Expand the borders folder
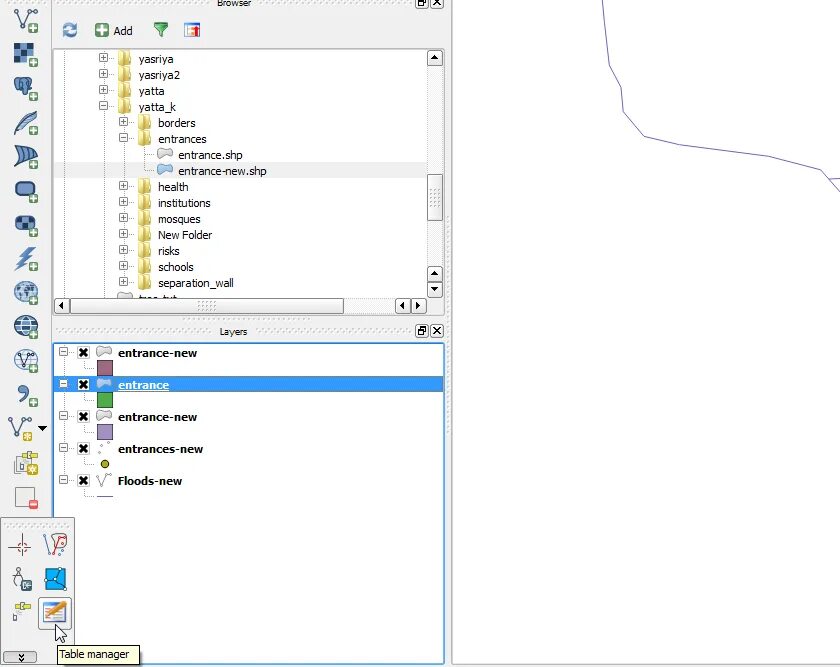Viewport: 840px width, 667px height. pyautogui.click(x=123, y=122)
